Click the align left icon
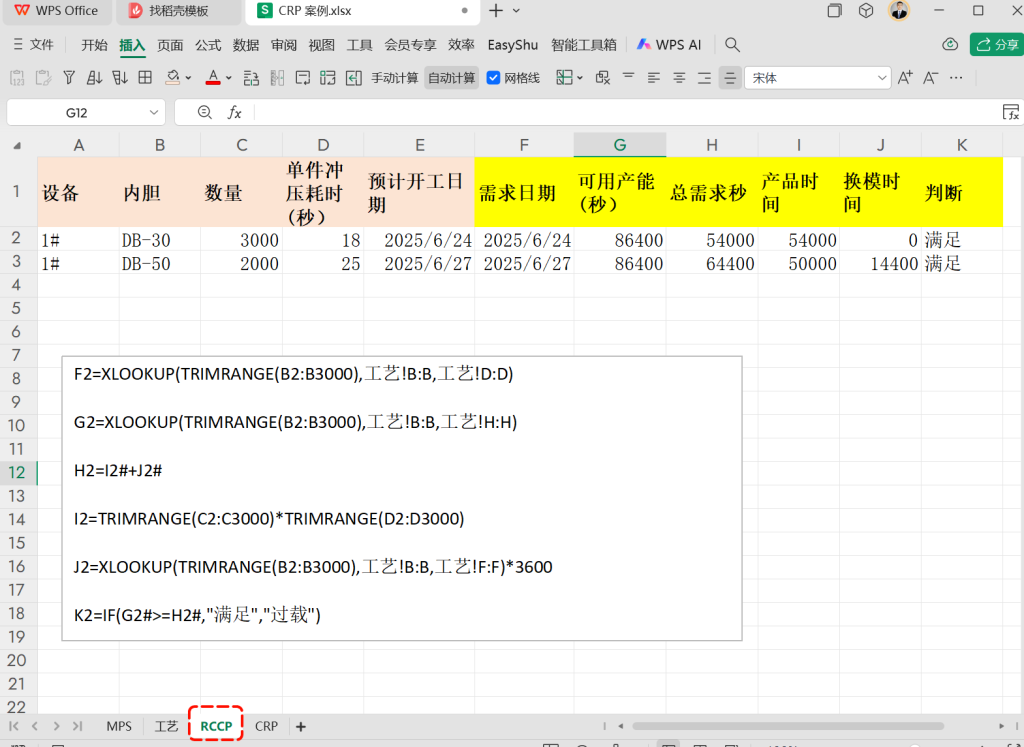The image size is (1024, 747). coord(654,78)
